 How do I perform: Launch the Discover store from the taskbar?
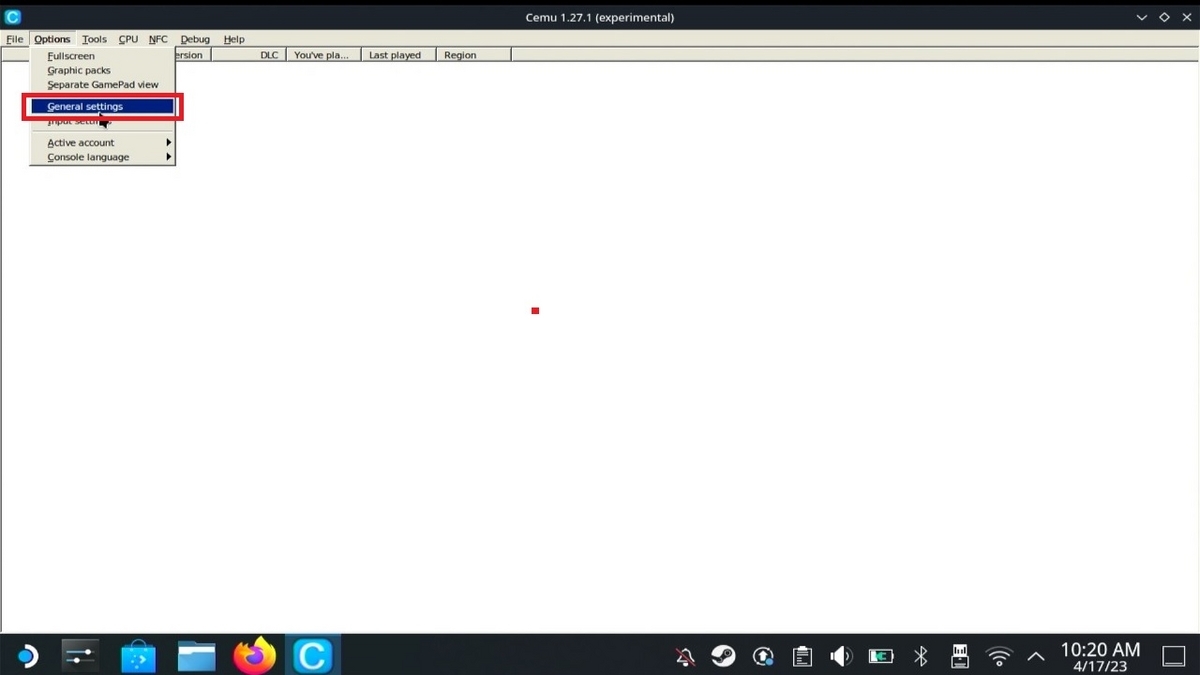138,656
